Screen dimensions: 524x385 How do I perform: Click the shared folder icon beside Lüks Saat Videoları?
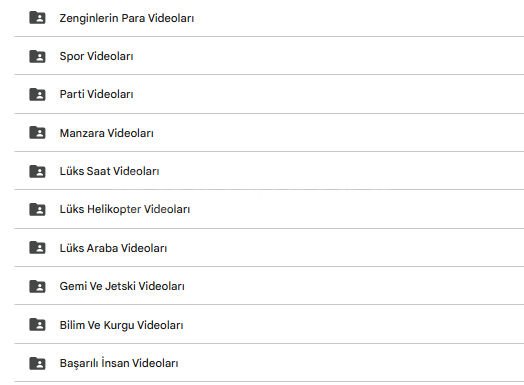pos(37,171)
